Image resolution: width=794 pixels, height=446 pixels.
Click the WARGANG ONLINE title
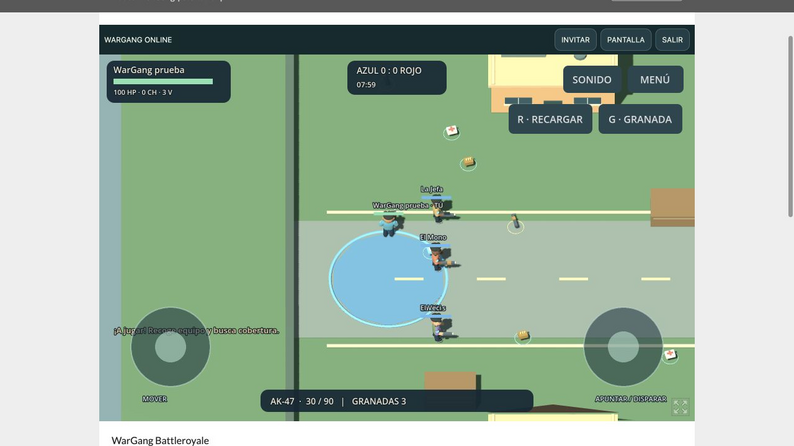tap(138, 39)
